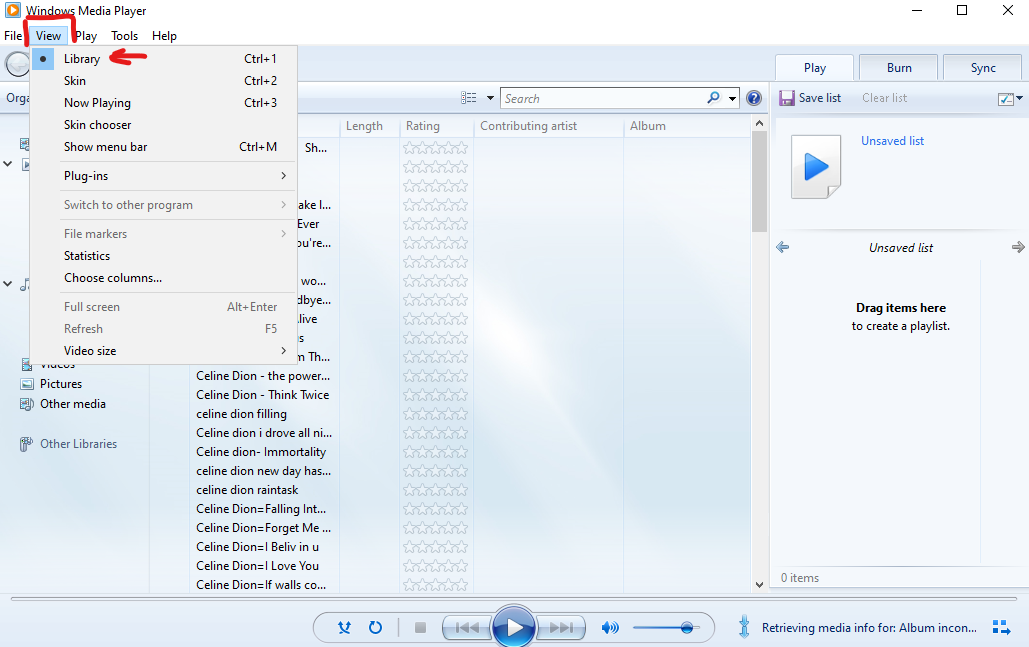
Task: Skip to next track button
Action: tap(561, 628)
